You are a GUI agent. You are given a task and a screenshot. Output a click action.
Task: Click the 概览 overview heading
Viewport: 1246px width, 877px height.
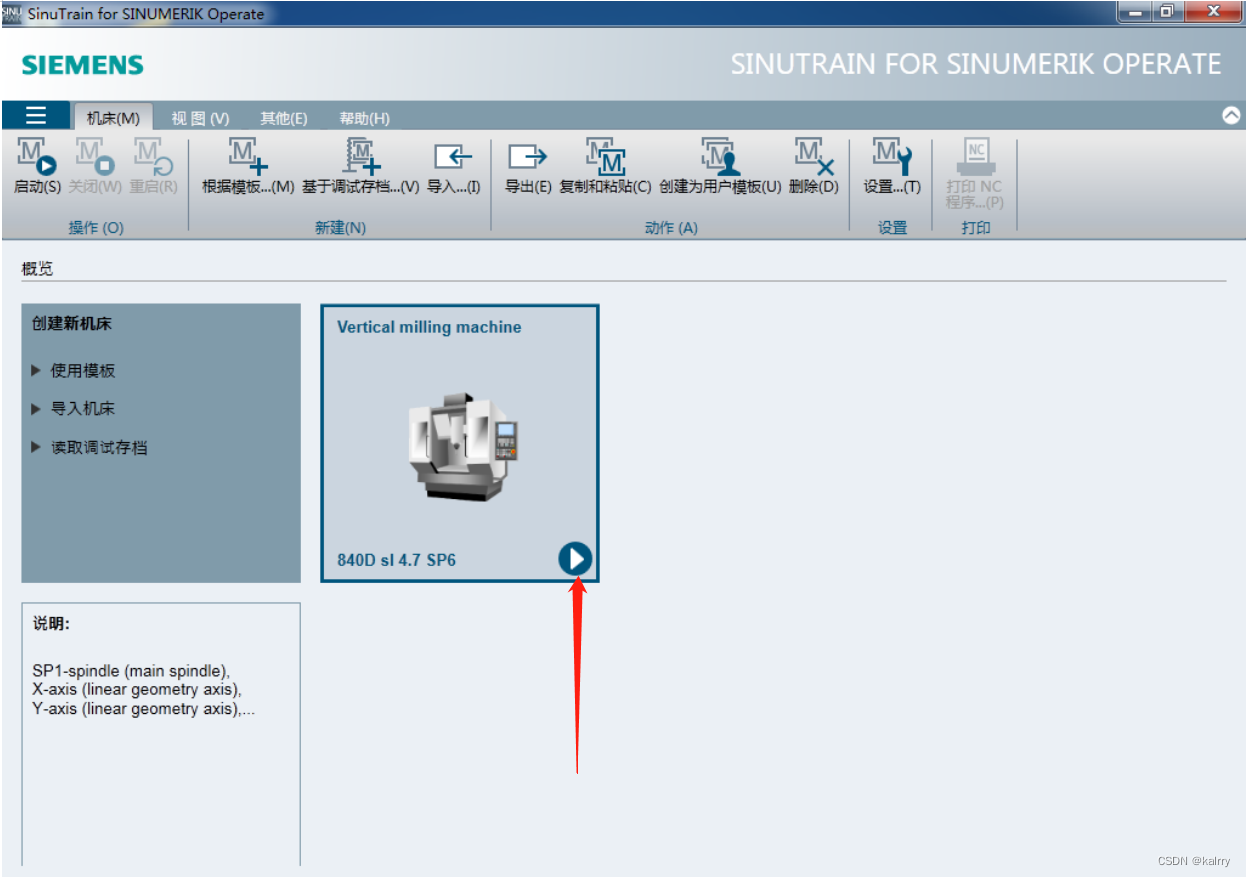click(x=37, y=269)
